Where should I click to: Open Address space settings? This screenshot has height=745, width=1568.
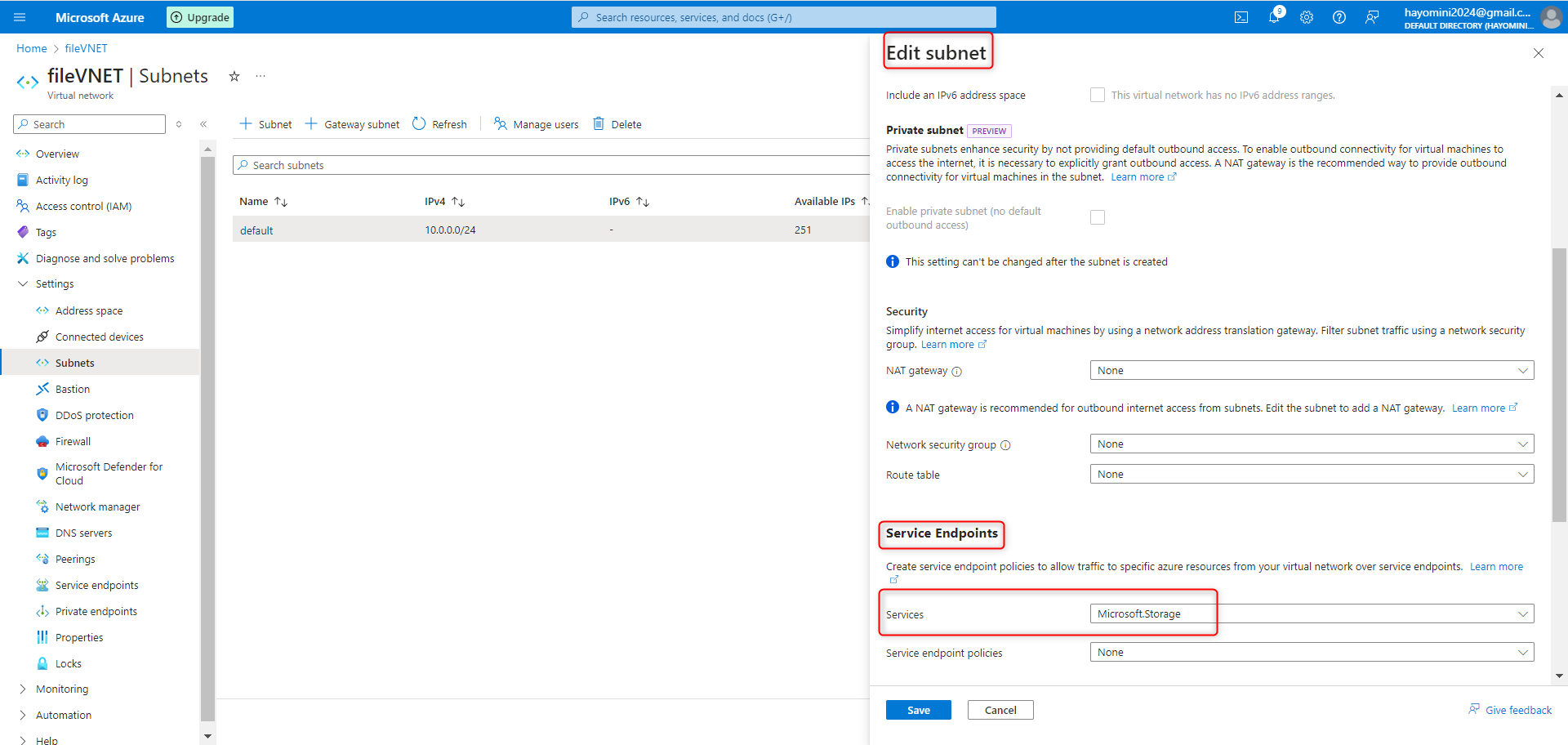[x=89, y=310]
